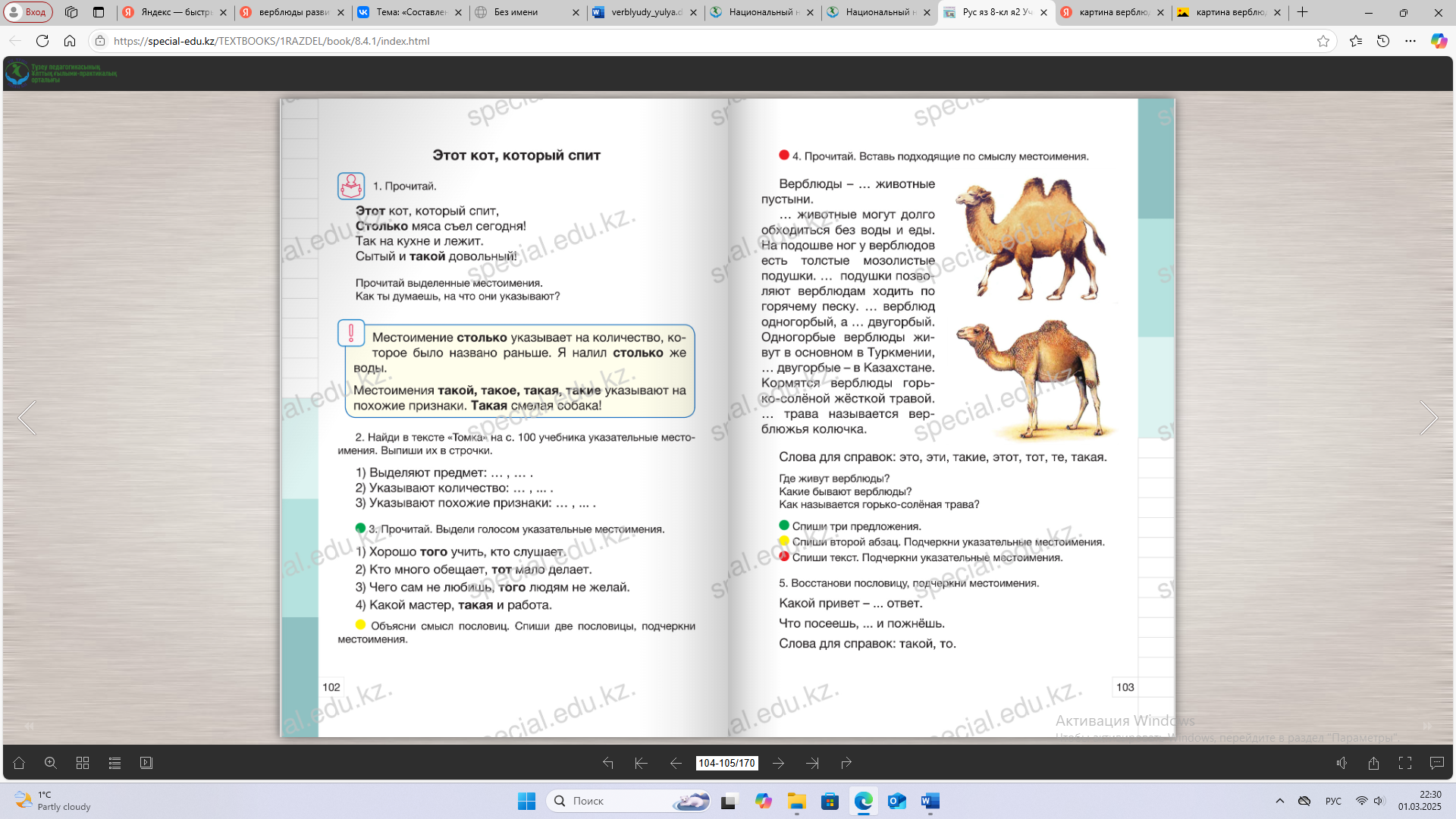Open the browser history icon
This screenshot has height=819, width=1456.
pos(1383,41)
